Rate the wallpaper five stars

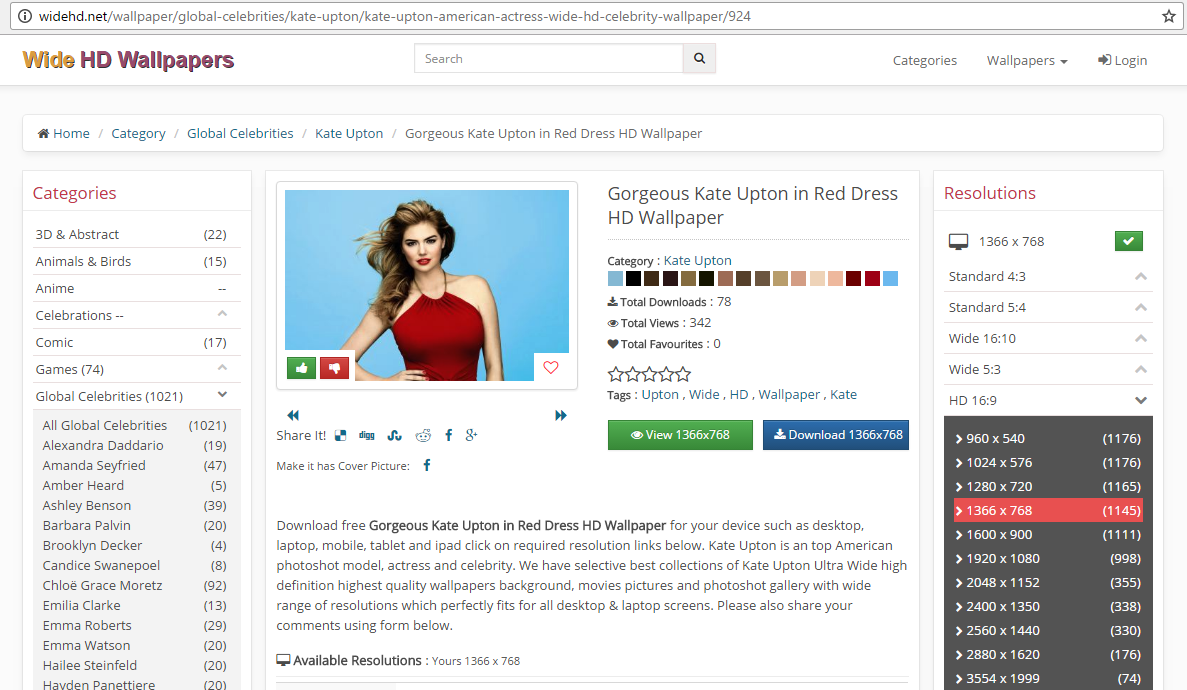(x=682, y=373)
